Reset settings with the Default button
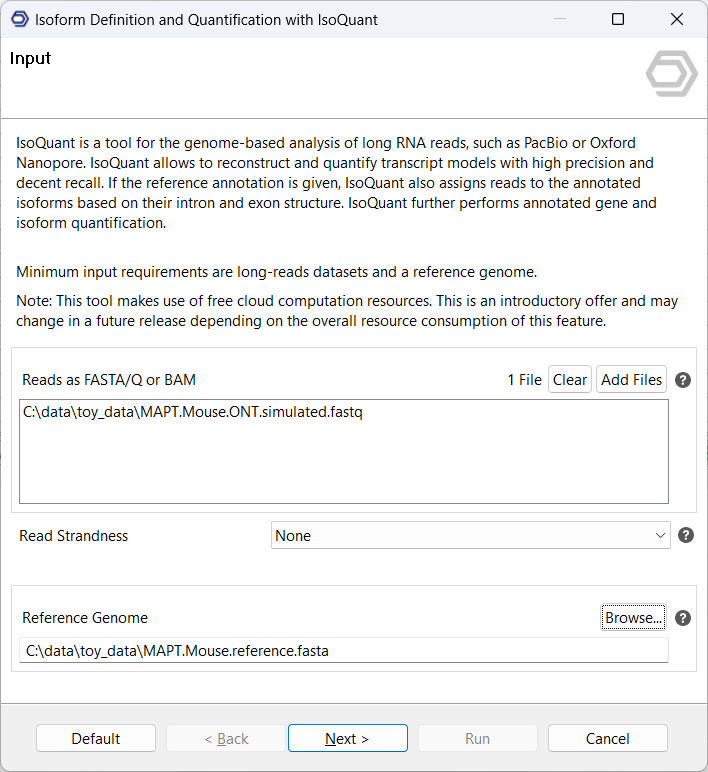 pos(96,738)
